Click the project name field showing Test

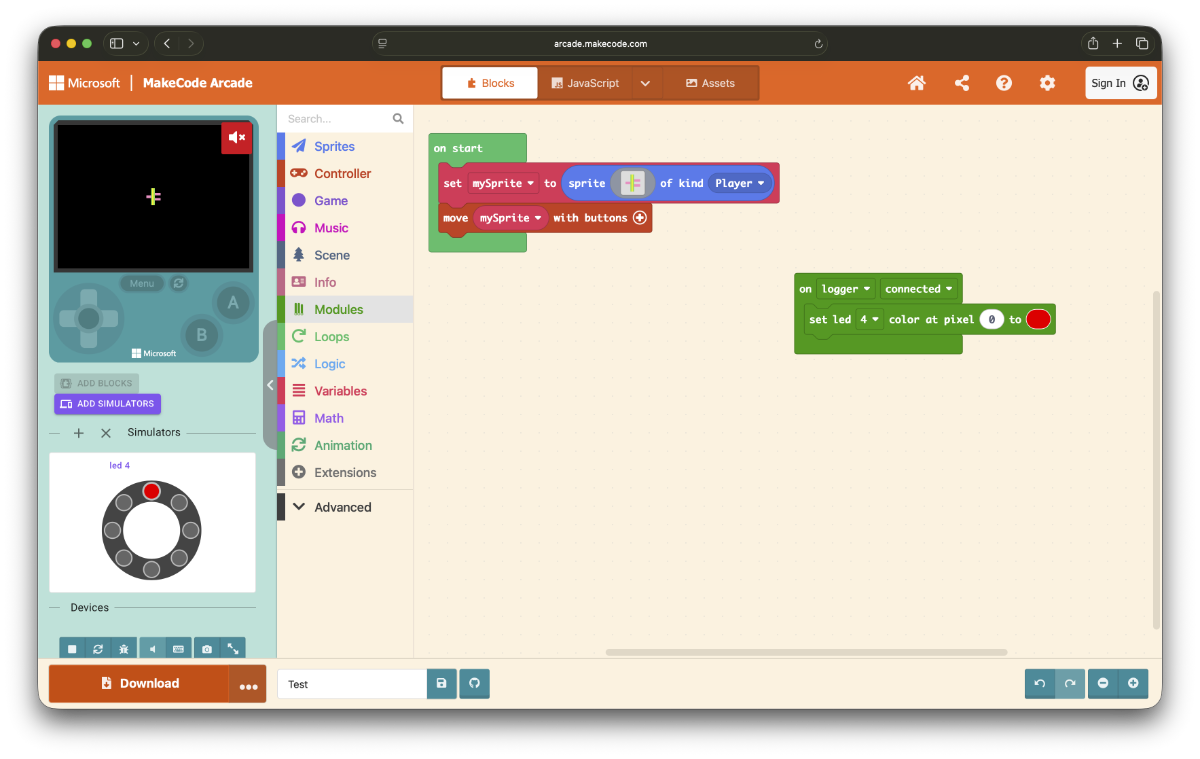(352, 684)
